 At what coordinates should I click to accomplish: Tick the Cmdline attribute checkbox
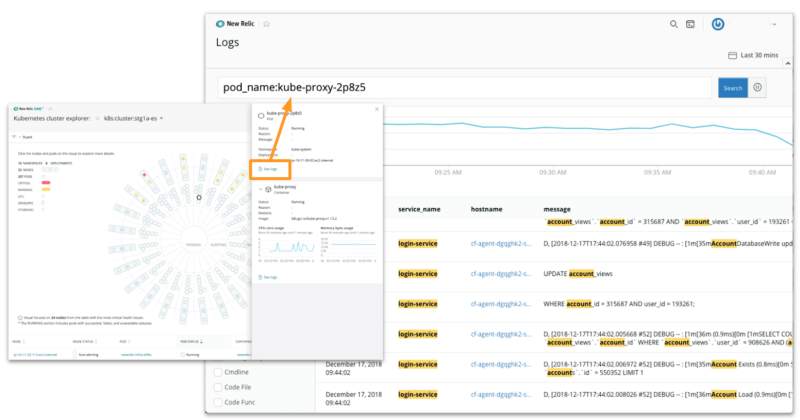(x=218, y=372)
